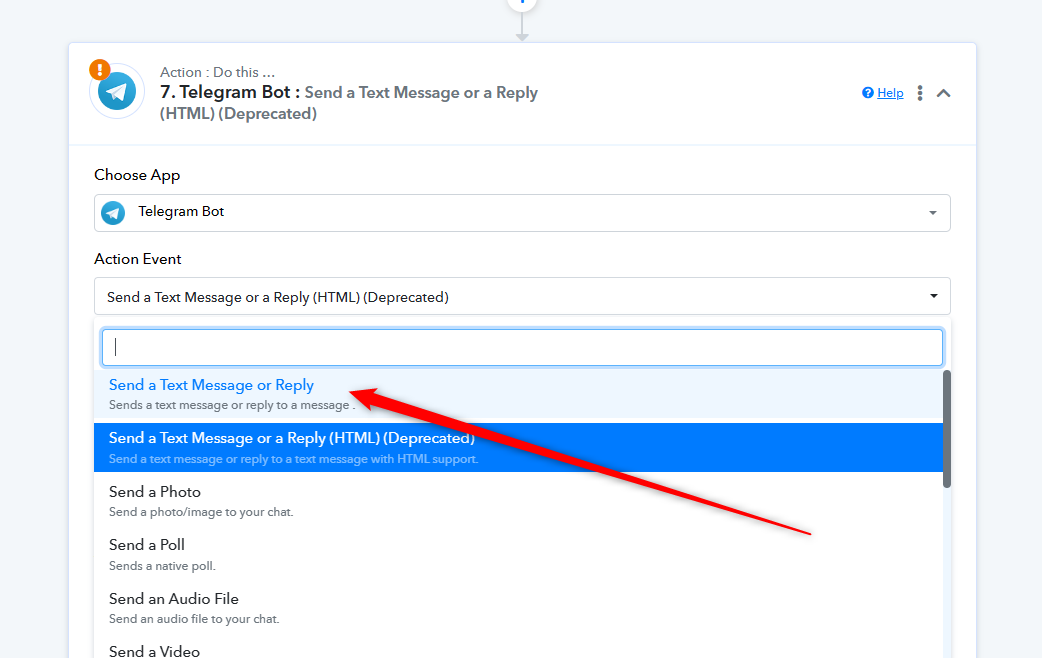The width and height of the screenshot is (1042, 658).
Task: Select Send a Photo option
Action: tap(518, 501)
